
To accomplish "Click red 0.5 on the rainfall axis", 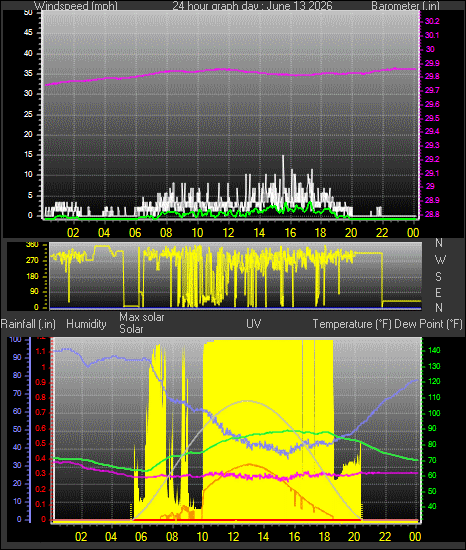I will pyautogui.click(x=41, y=443).
